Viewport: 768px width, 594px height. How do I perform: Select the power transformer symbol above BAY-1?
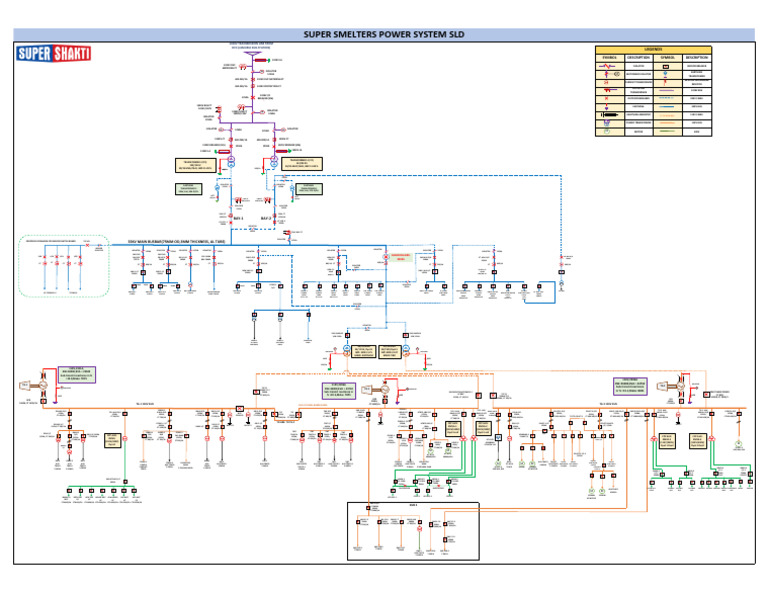point(231,162)
